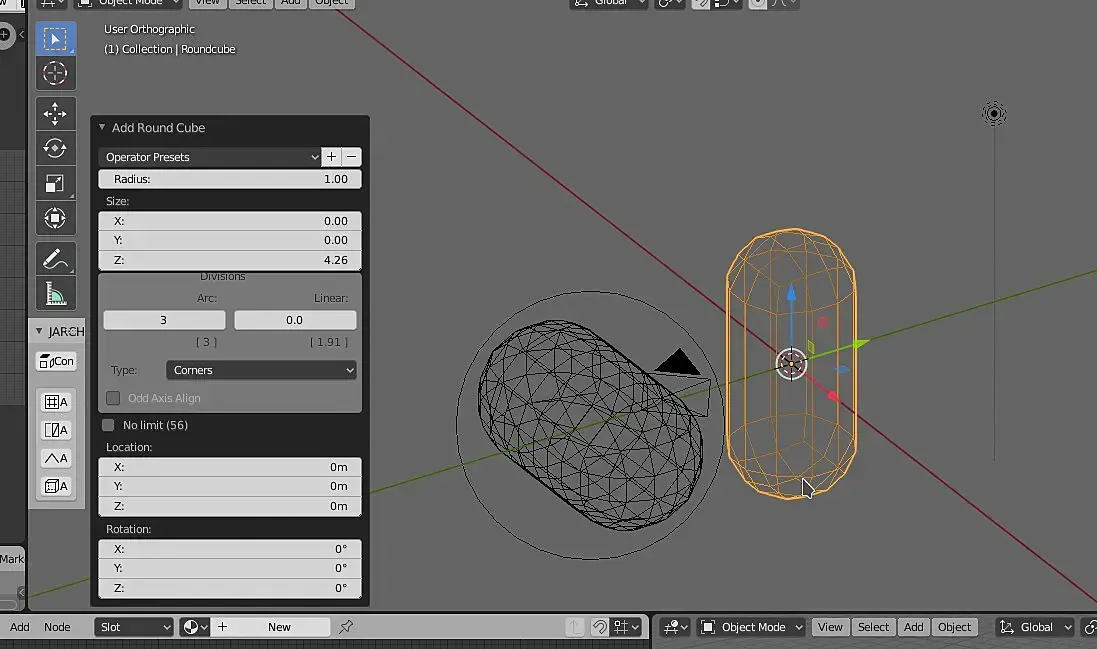This screenshot has height=649, width=1097.
Task: Click the New material button
Action: [x=271, y=627]
